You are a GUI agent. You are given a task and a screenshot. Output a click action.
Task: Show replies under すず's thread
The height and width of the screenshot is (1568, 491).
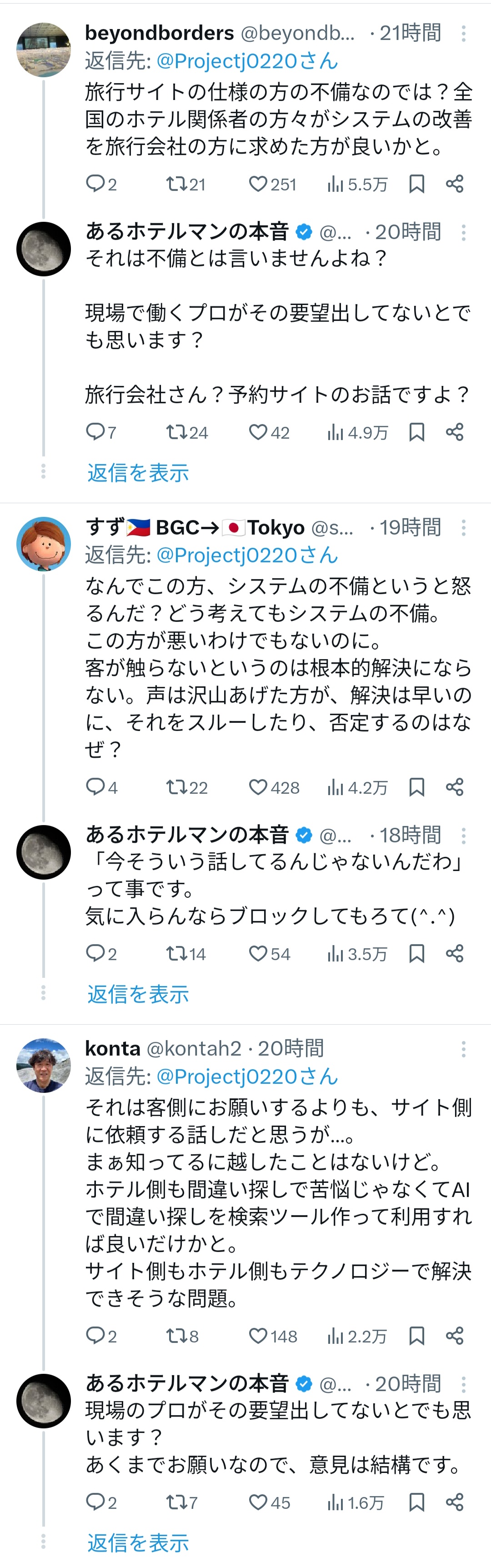tap(138, 994)
